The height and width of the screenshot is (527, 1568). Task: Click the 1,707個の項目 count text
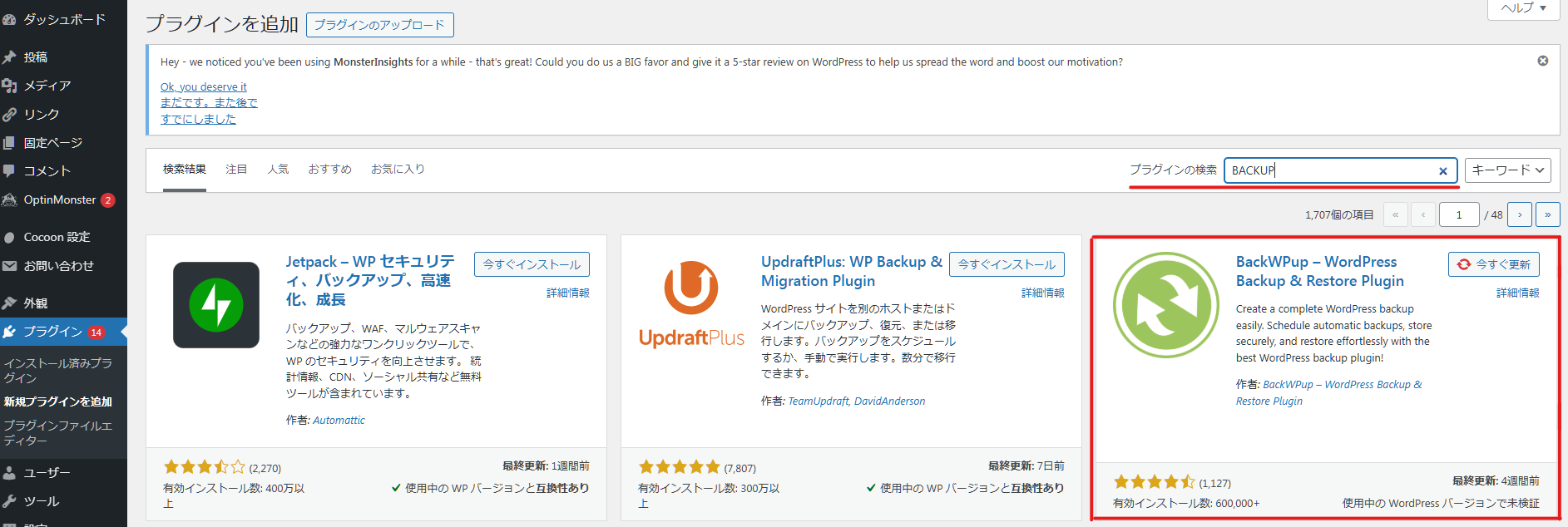1339,214
